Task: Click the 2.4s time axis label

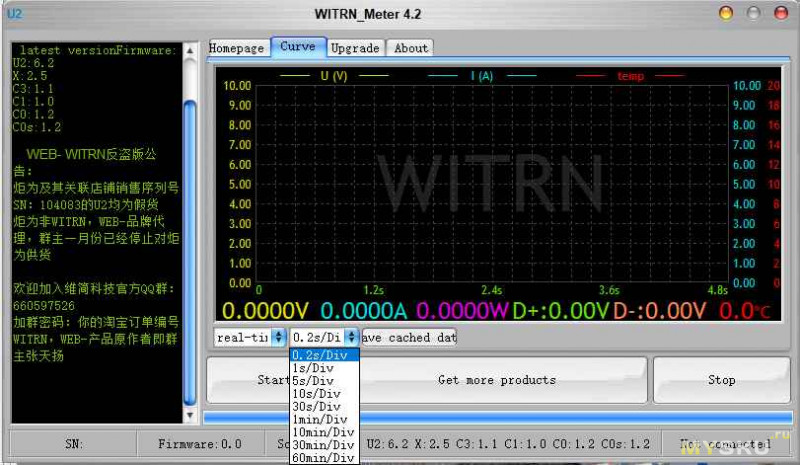Action: [x=491, y=290]
